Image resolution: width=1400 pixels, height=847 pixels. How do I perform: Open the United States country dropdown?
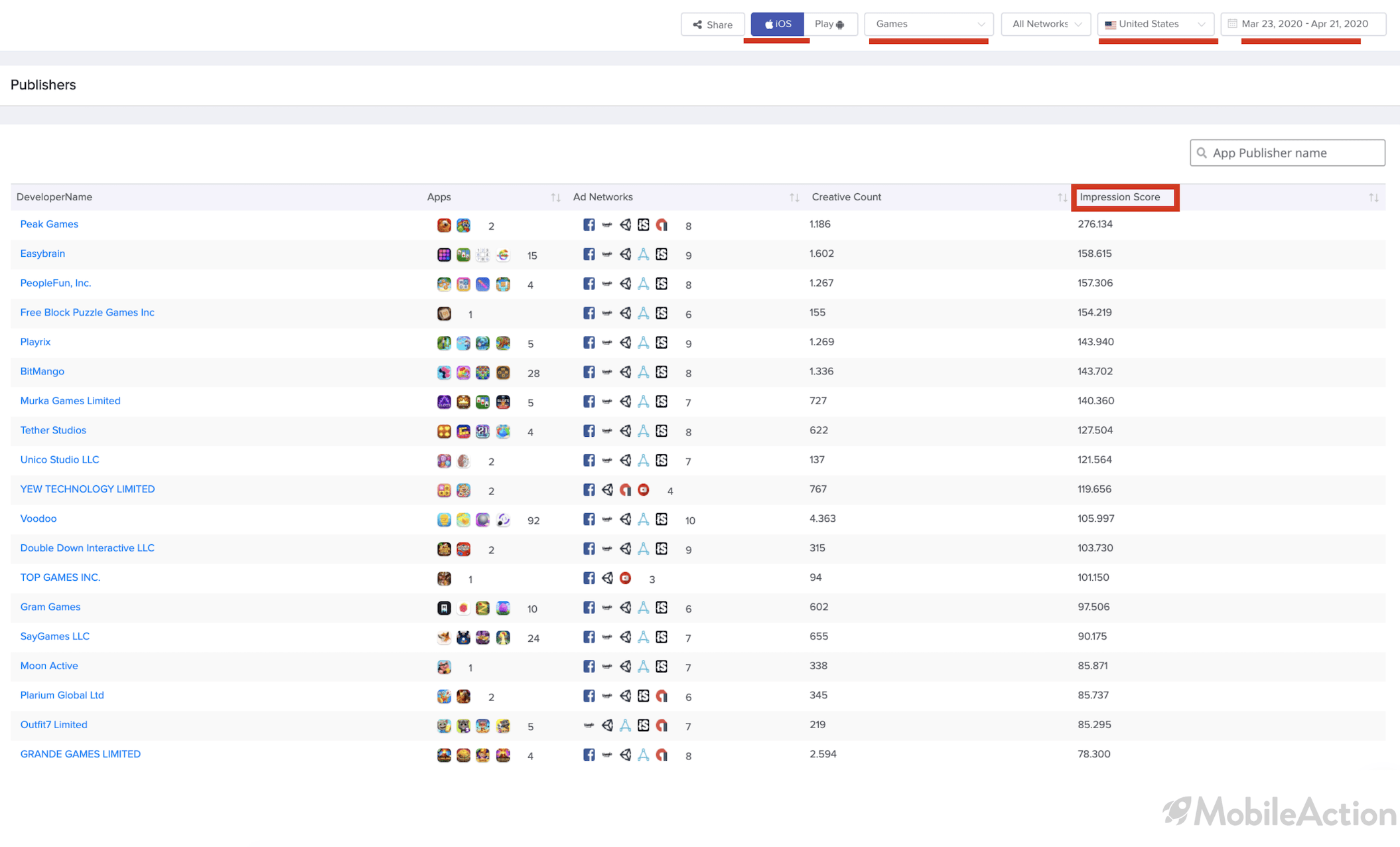tap(1155, 24)
